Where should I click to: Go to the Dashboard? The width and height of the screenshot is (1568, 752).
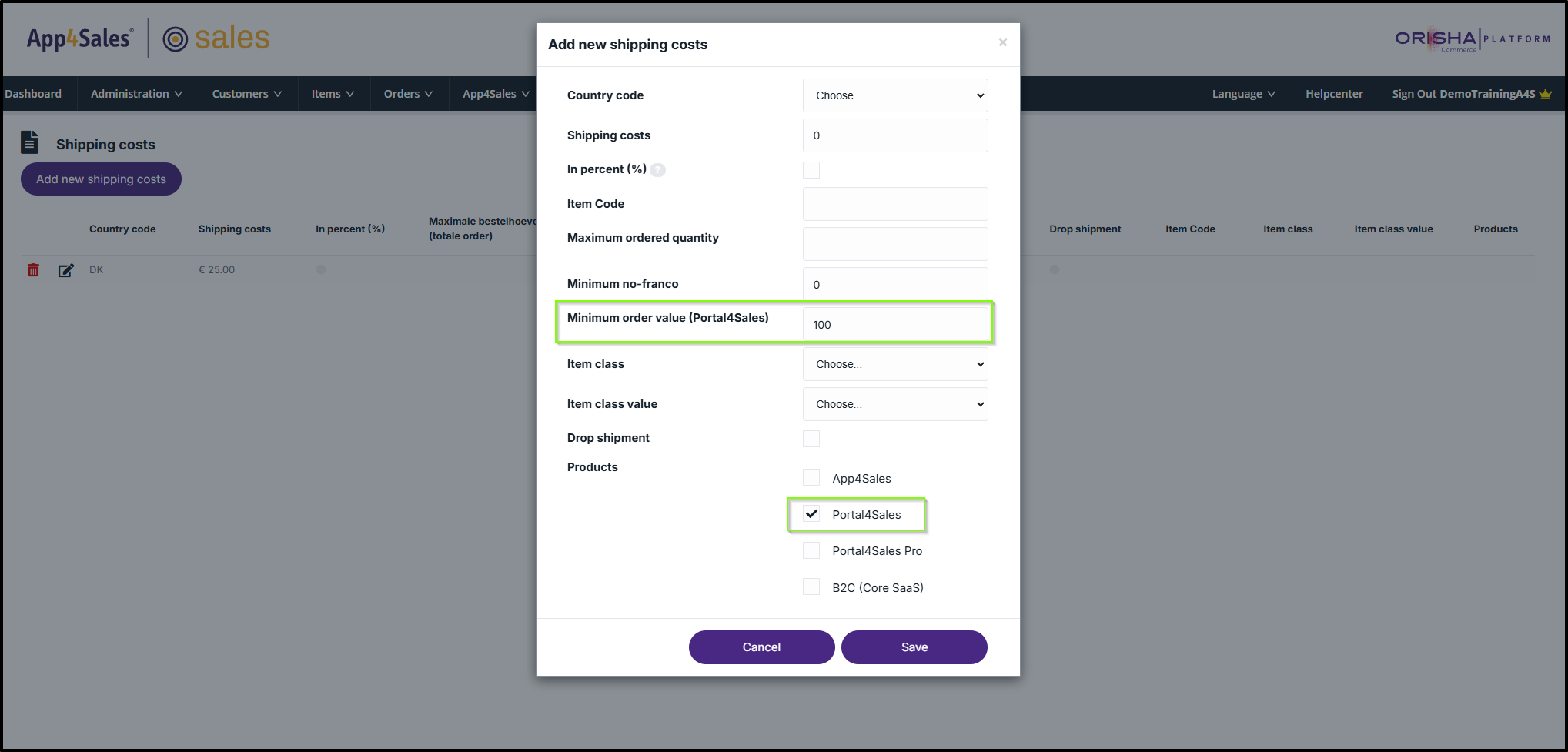click(x=33, y=94)
